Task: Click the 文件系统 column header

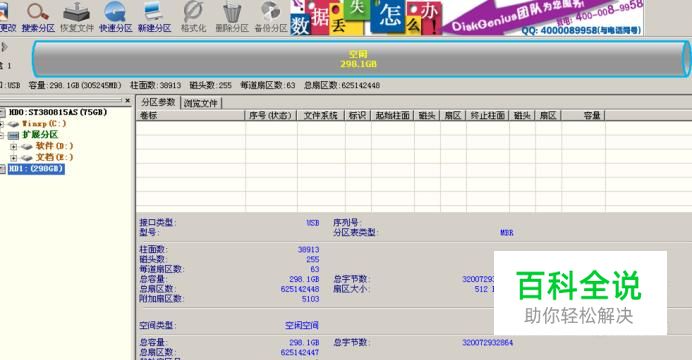Action: click(x=320, y=115)
